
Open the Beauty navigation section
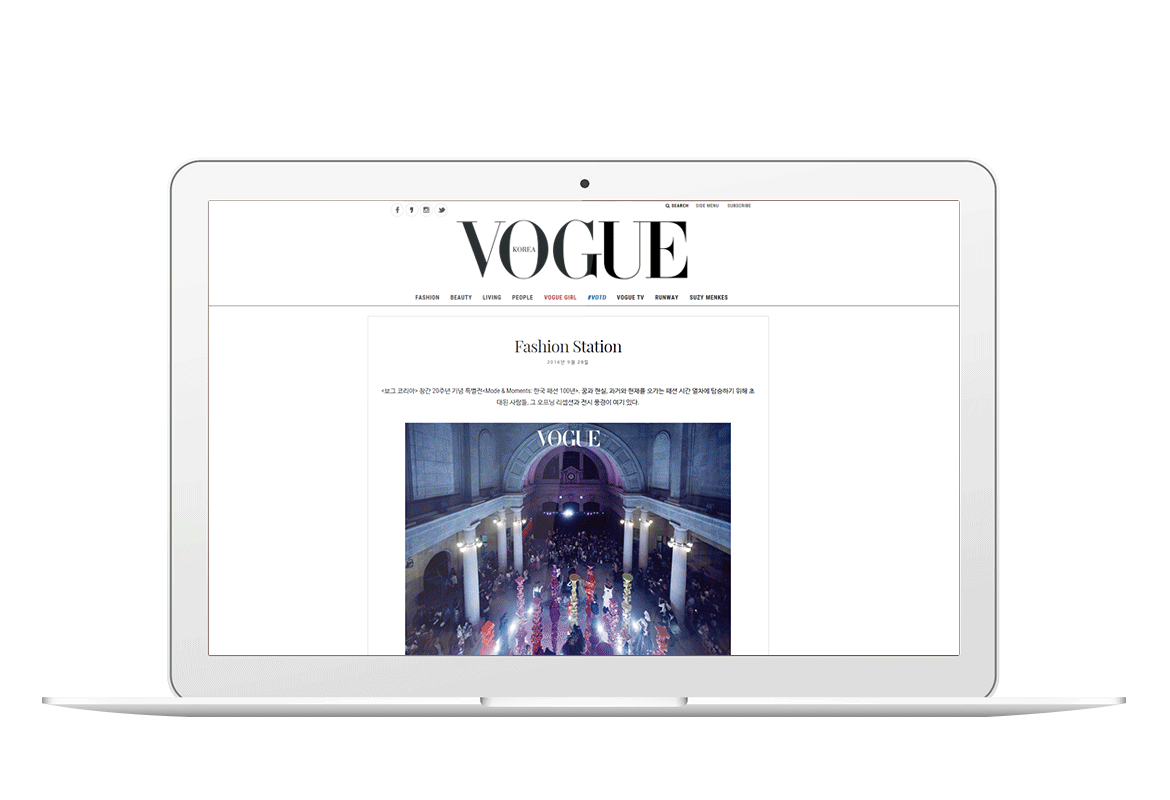pyautogui.click(x=461, y=298)
